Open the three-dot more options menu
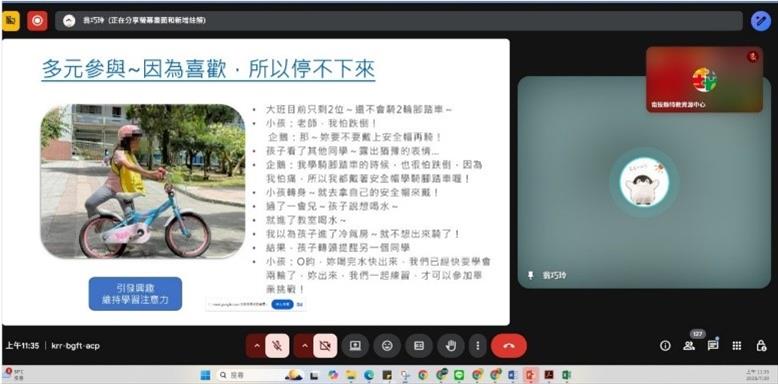This screenshot has width=778, height=384. [478, 346]
